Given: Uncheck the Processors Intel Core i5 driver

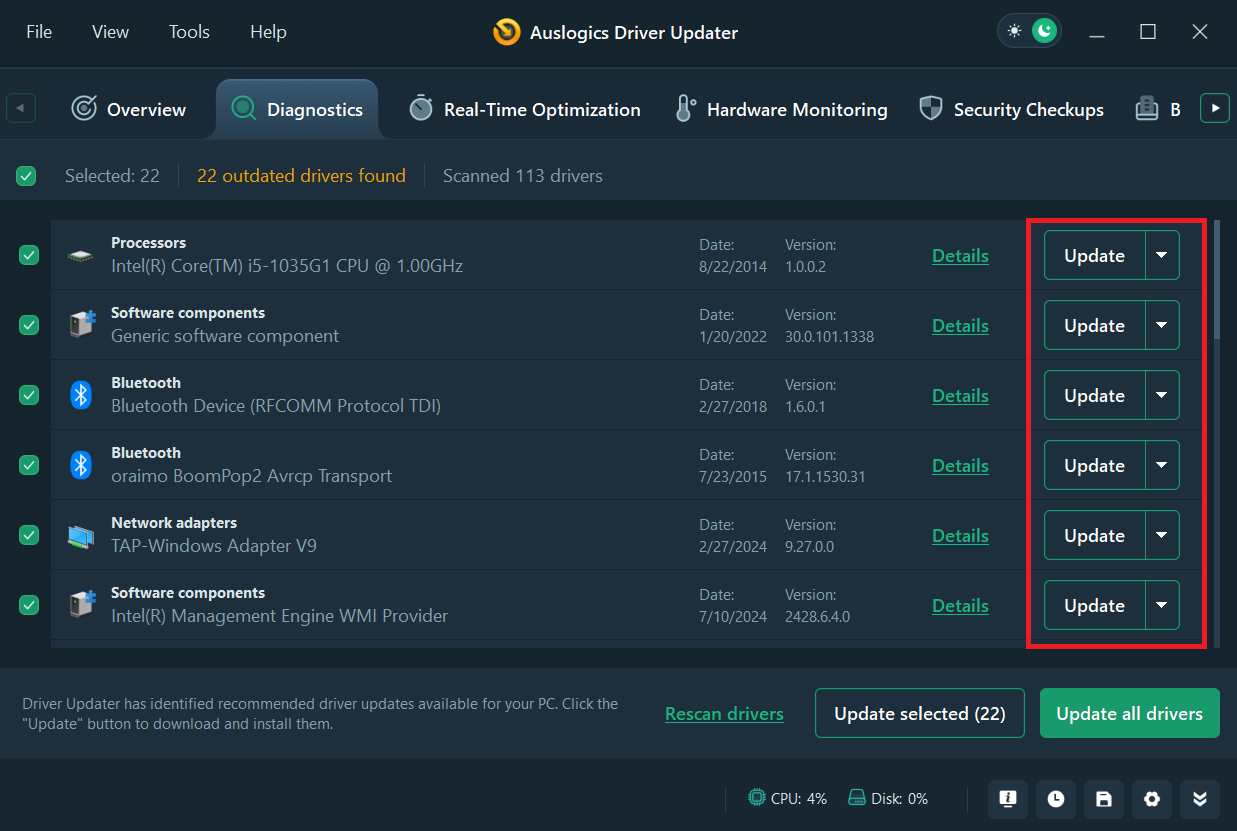Looking at the screenshot, I should pyautogui.click(x=29, y=255).
